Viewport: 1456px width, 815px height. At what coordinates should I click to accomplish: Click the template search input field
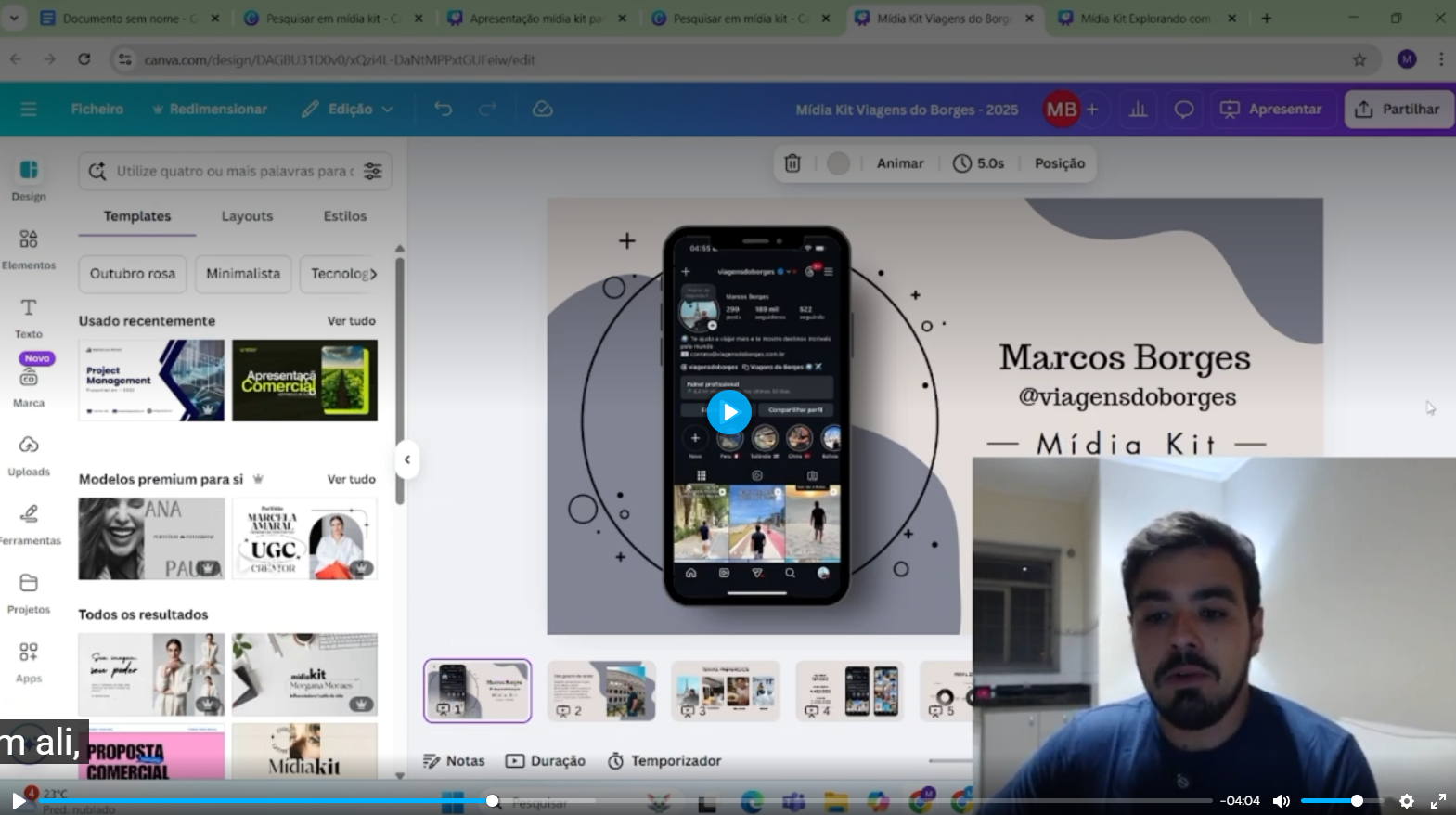(235, 171)
